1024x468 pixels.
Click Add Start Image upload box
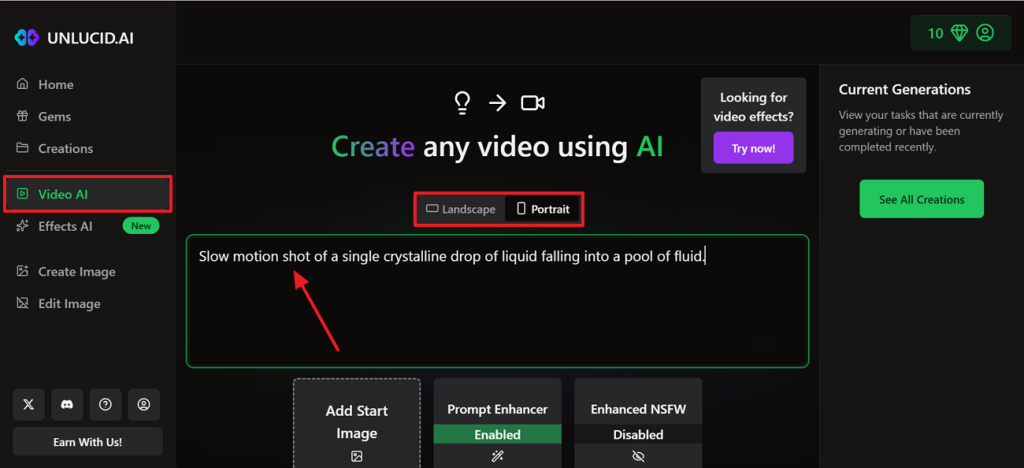point(357,422)
